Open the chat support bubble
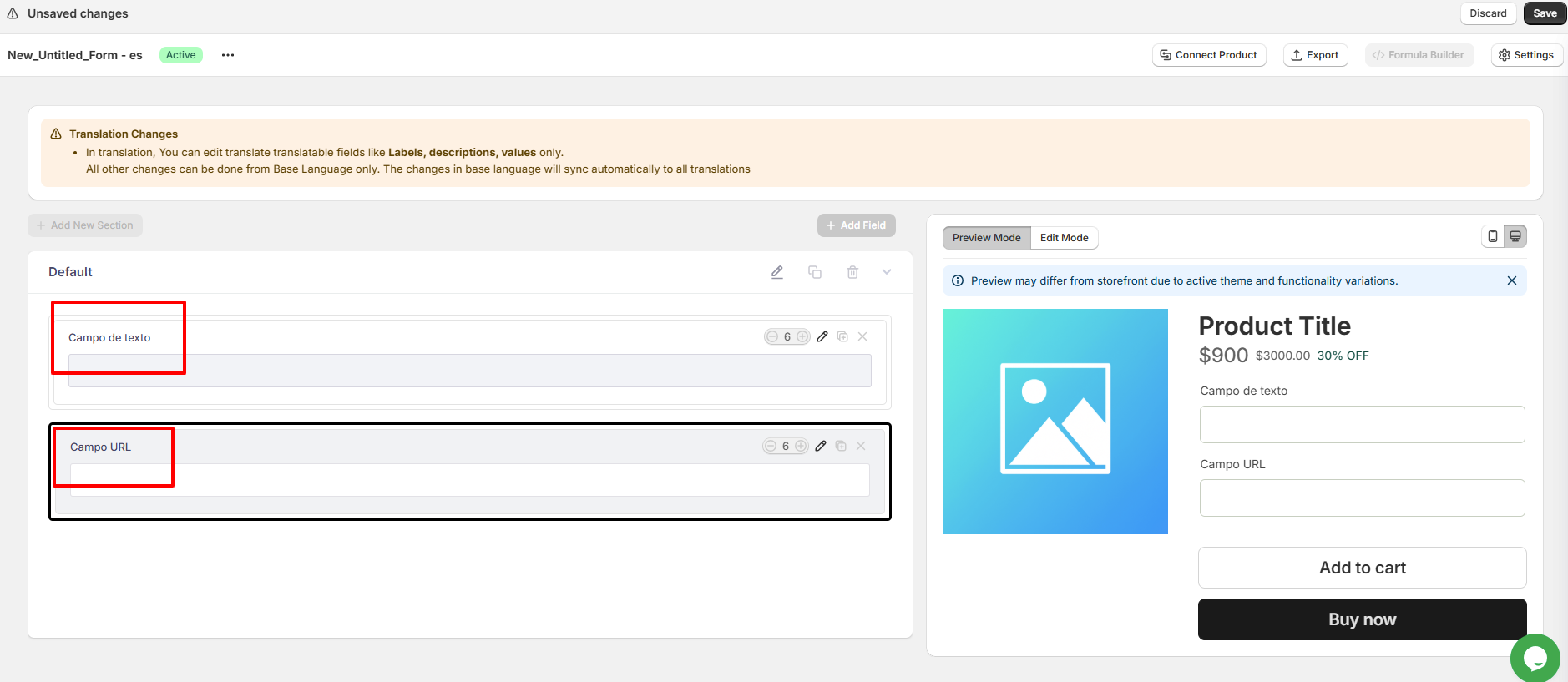This screenshot has height=682, width=1568. (x=1535, y=658)
